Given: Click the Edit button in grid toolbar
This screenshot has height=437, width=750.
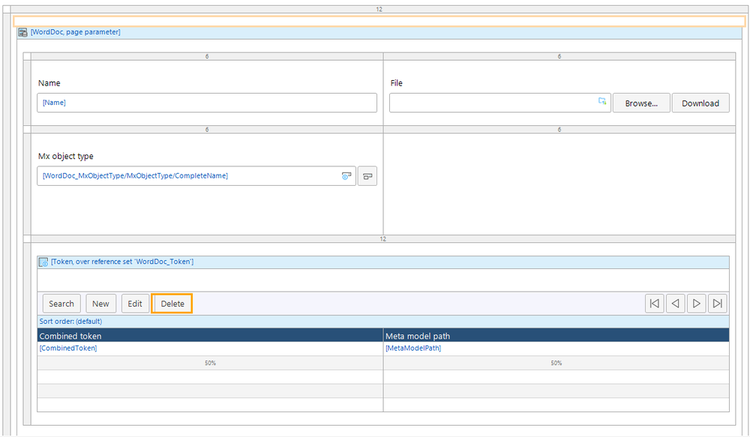Looking at the screenshot, I should (x=134, y=303).
